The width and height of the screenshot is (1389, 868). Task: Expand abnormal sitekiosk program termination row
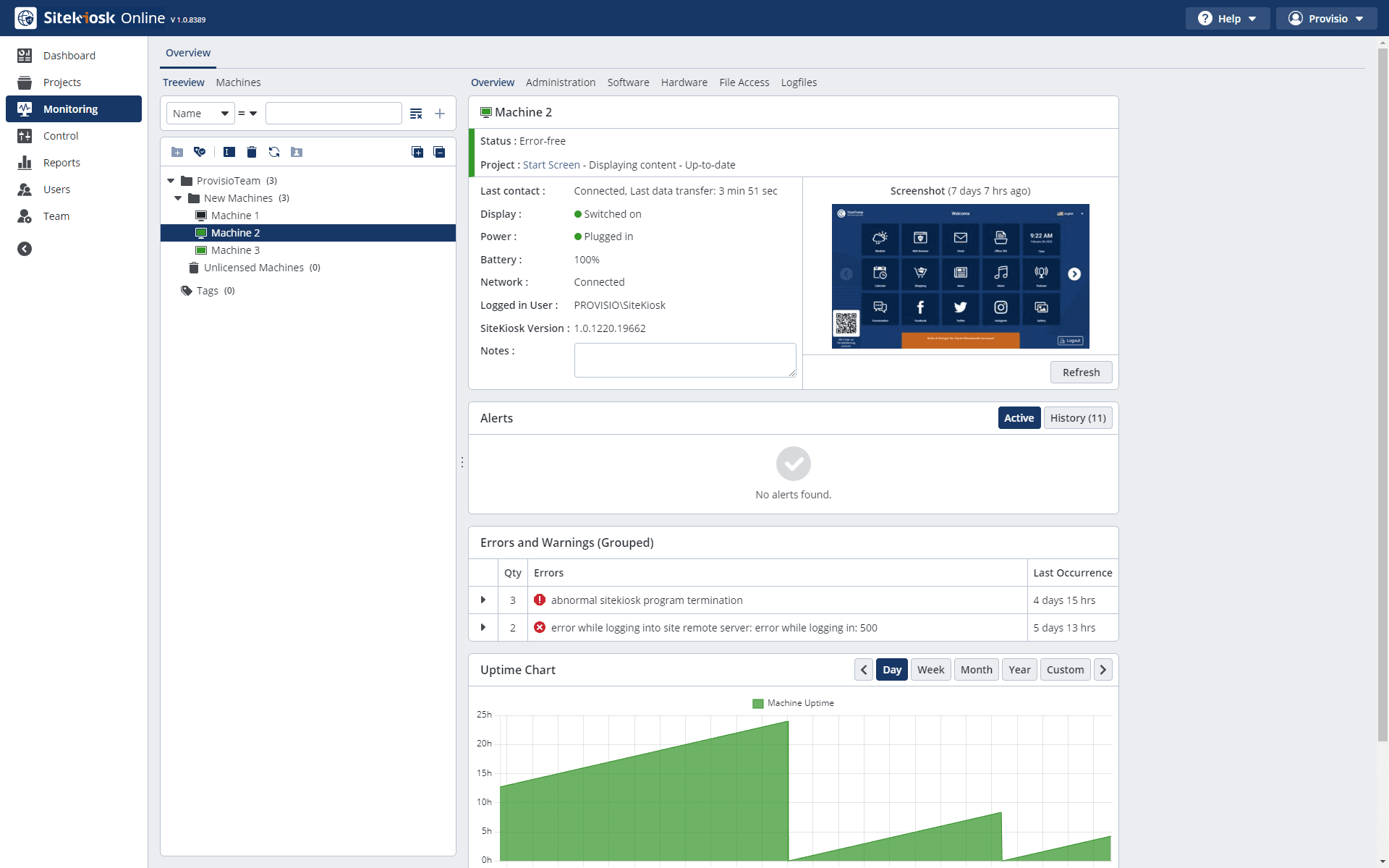[x=483, y=600]
